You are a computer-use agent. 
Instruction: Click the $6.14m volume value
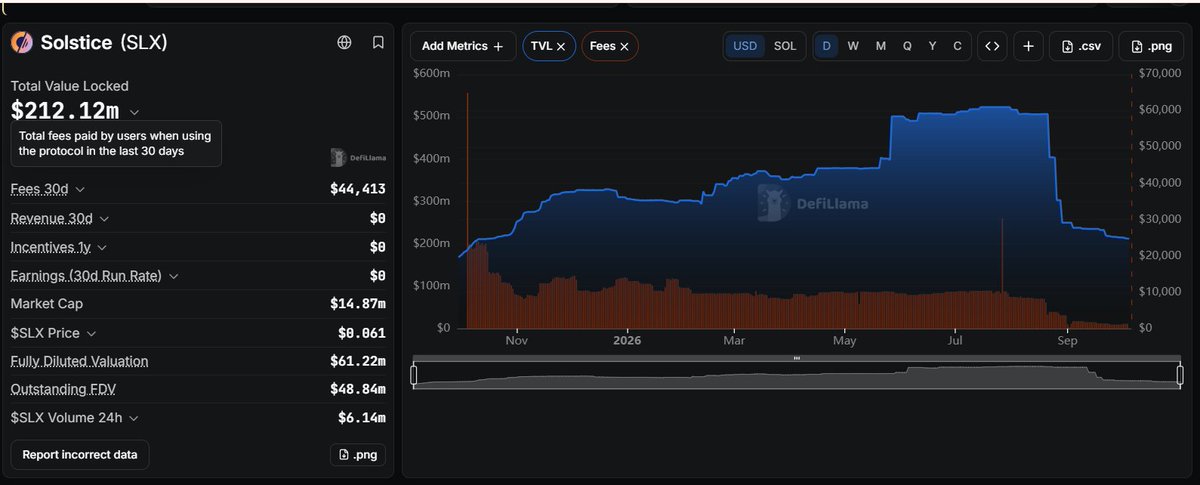click(361, 418)
